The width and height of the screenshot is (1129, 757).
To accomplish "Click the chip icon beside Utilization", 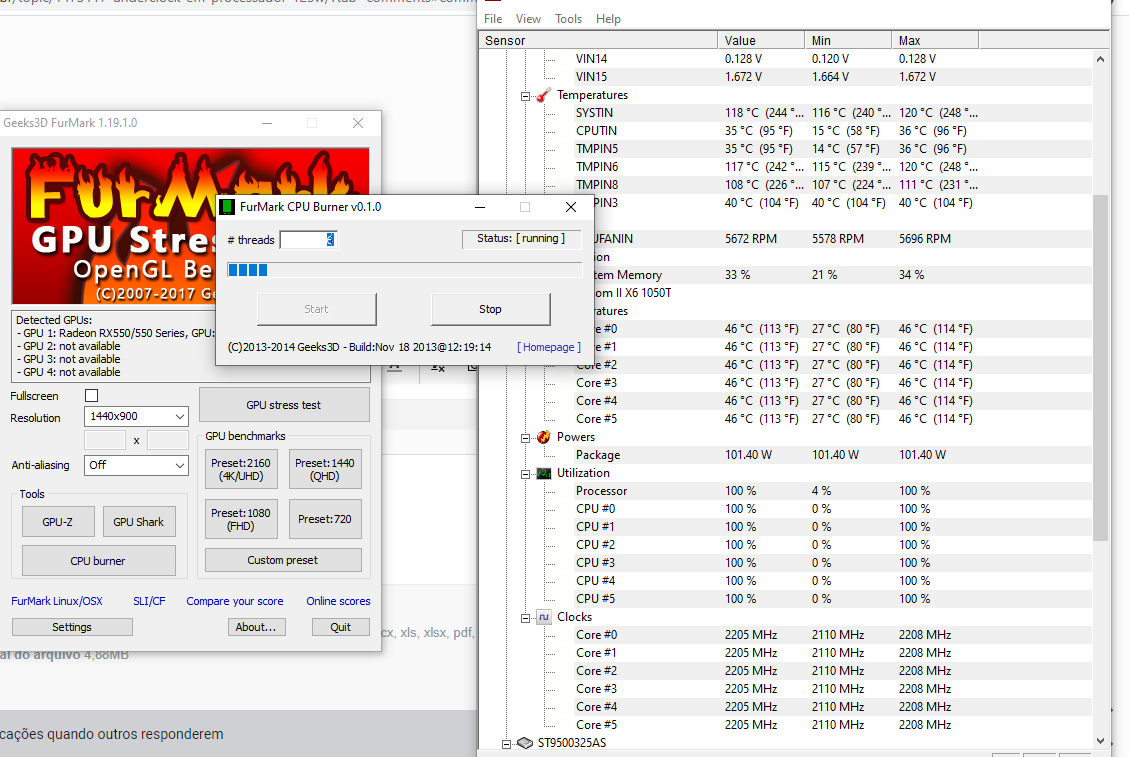I will (x=544, y=473).
